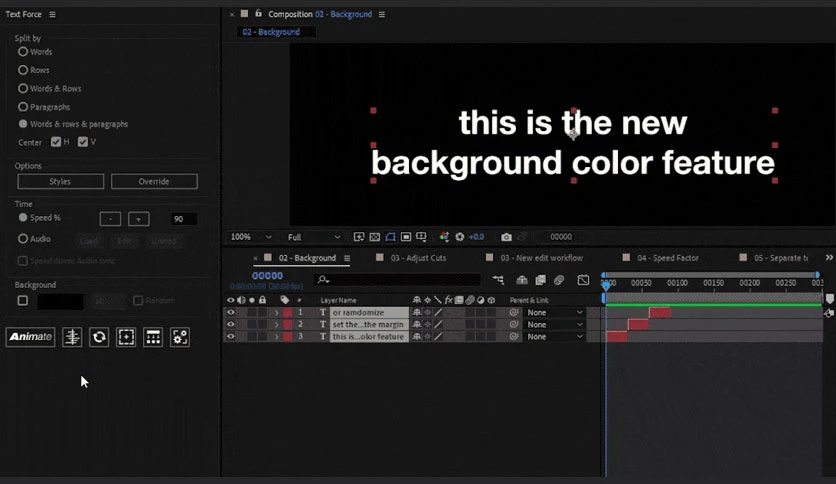Toggle the Center V checkbox
This screenshot has height=484, width=836.
83,142
